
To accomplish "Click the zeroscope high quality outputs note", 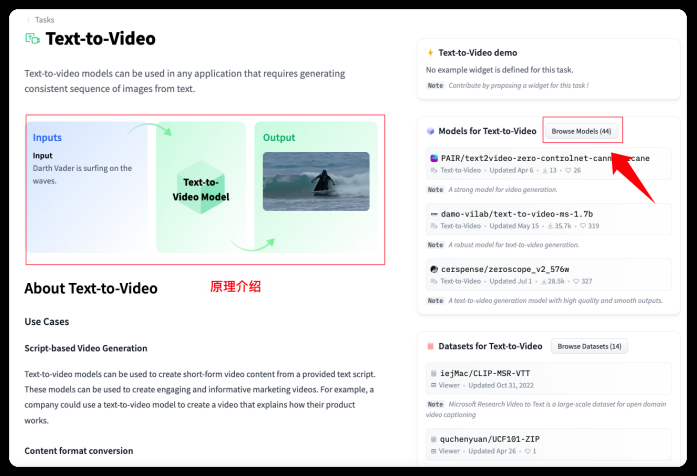I will (555, 301).
